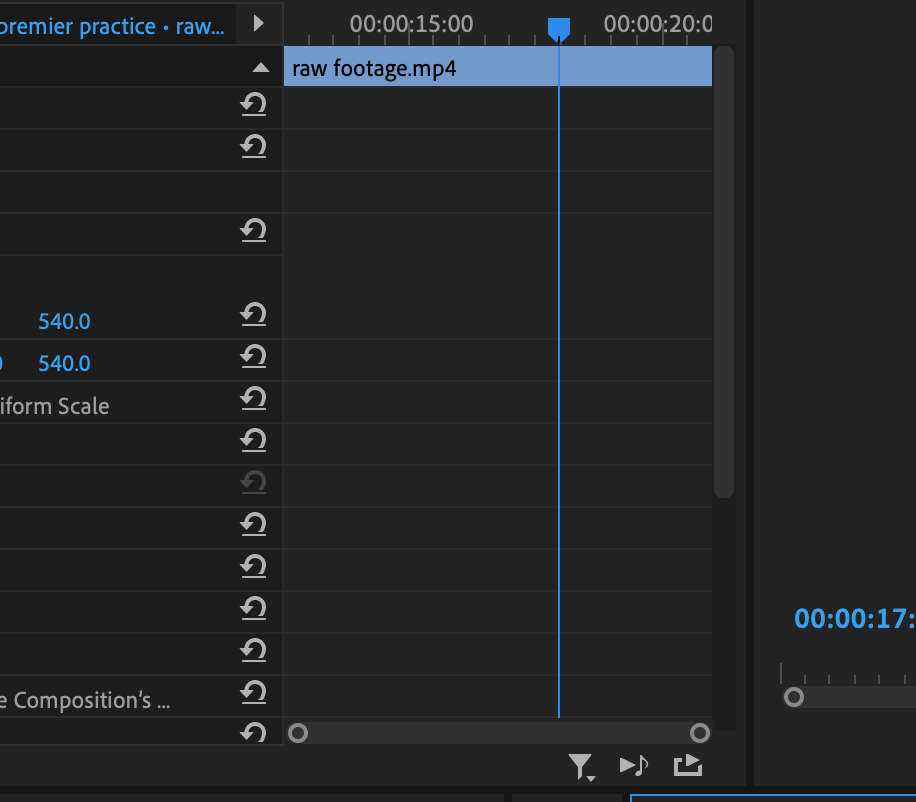Click reset icon beside the lower 540.0 value
Screen dimensions: 916x802
254,356
